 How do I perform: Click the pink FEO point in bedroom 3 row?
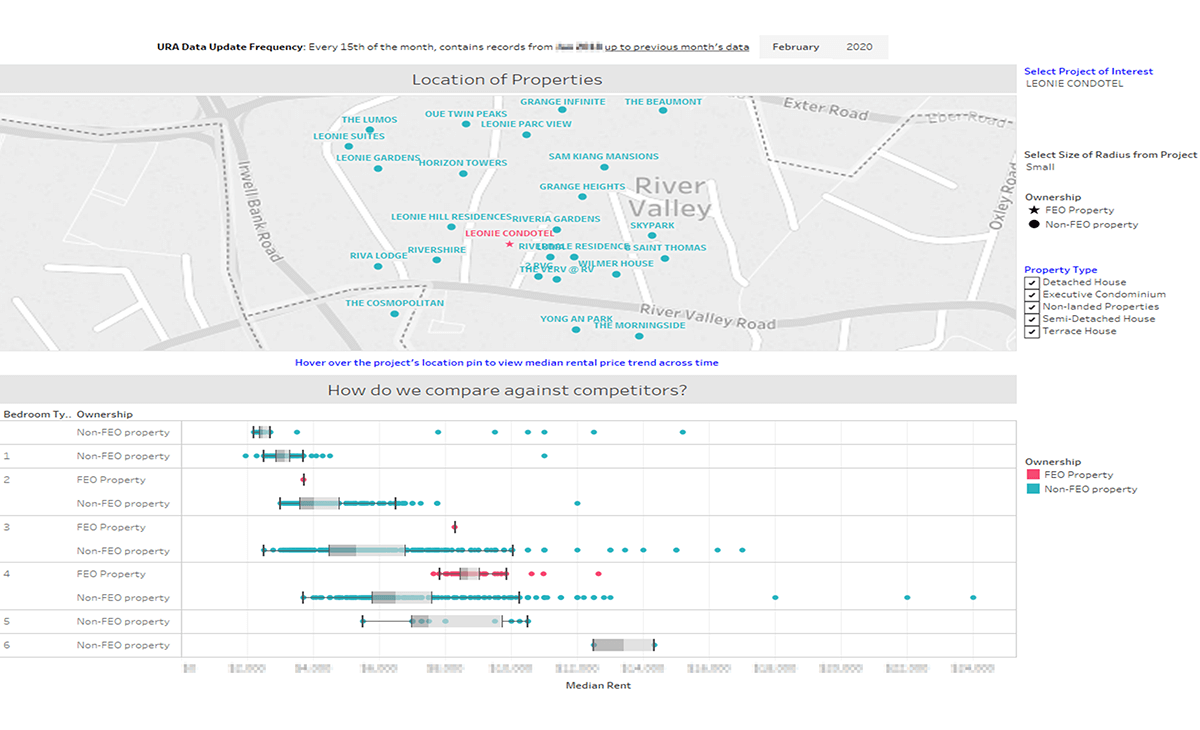455,527
